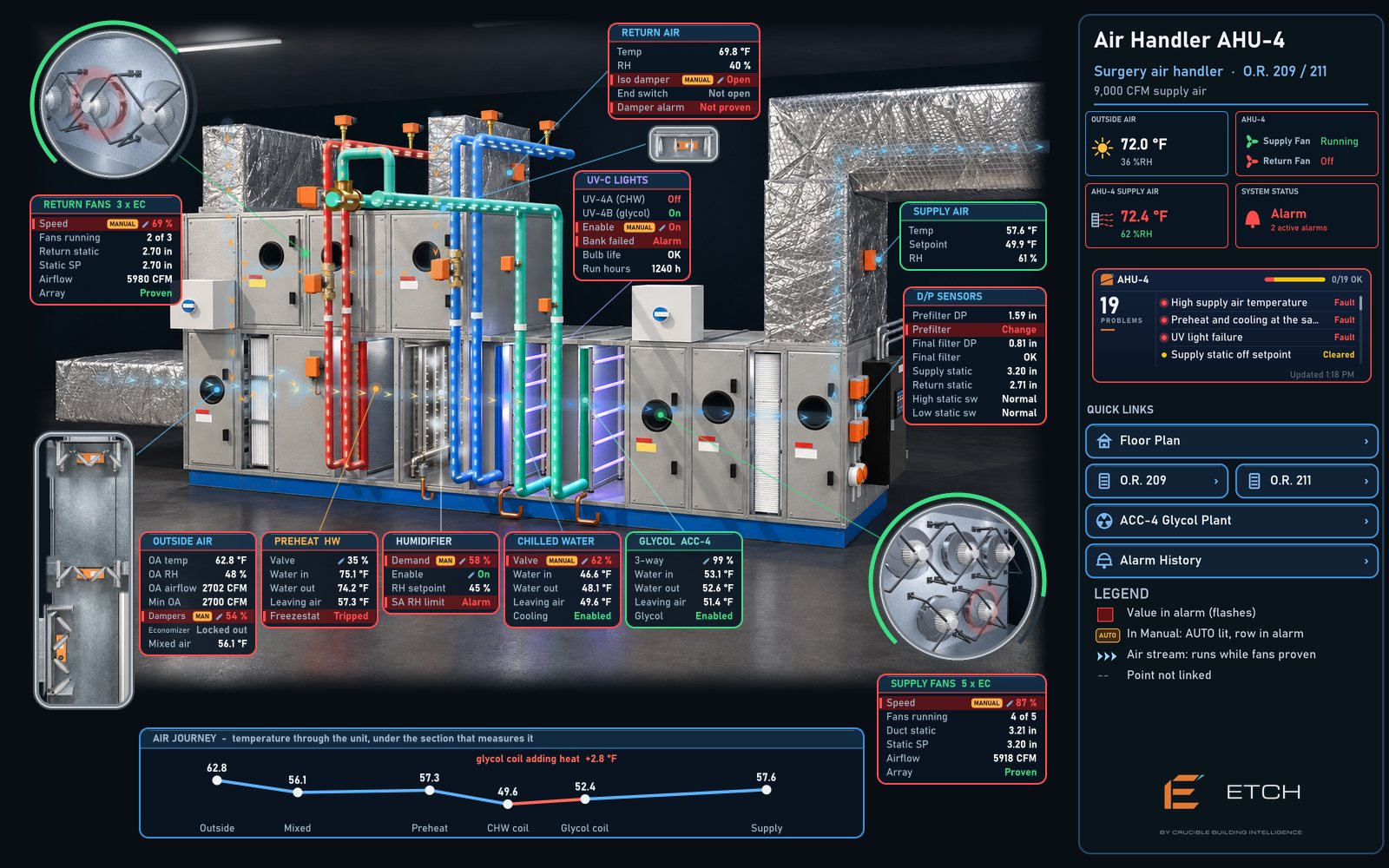Viewport: 1389px width, 868px height.
Task: Open the High supply air temperature fault
Action: pos(1257,303)
